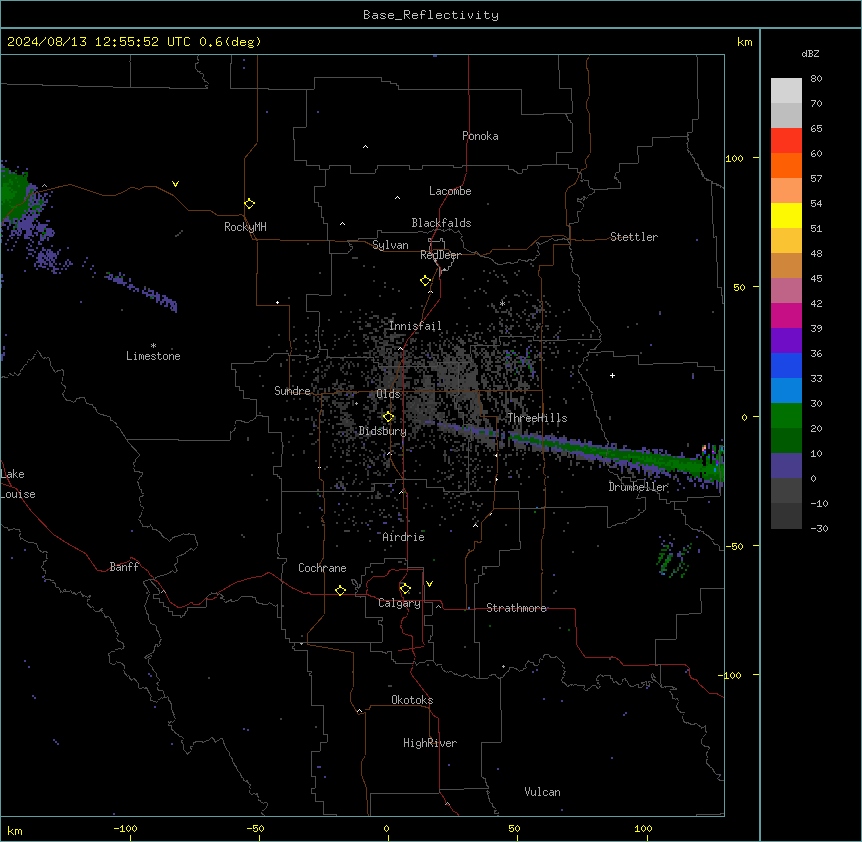This screenshot has height=842, width=862.
Task: Select the purple 39–36 dBZ legend swatch
Action: click(x=786, y=341)
